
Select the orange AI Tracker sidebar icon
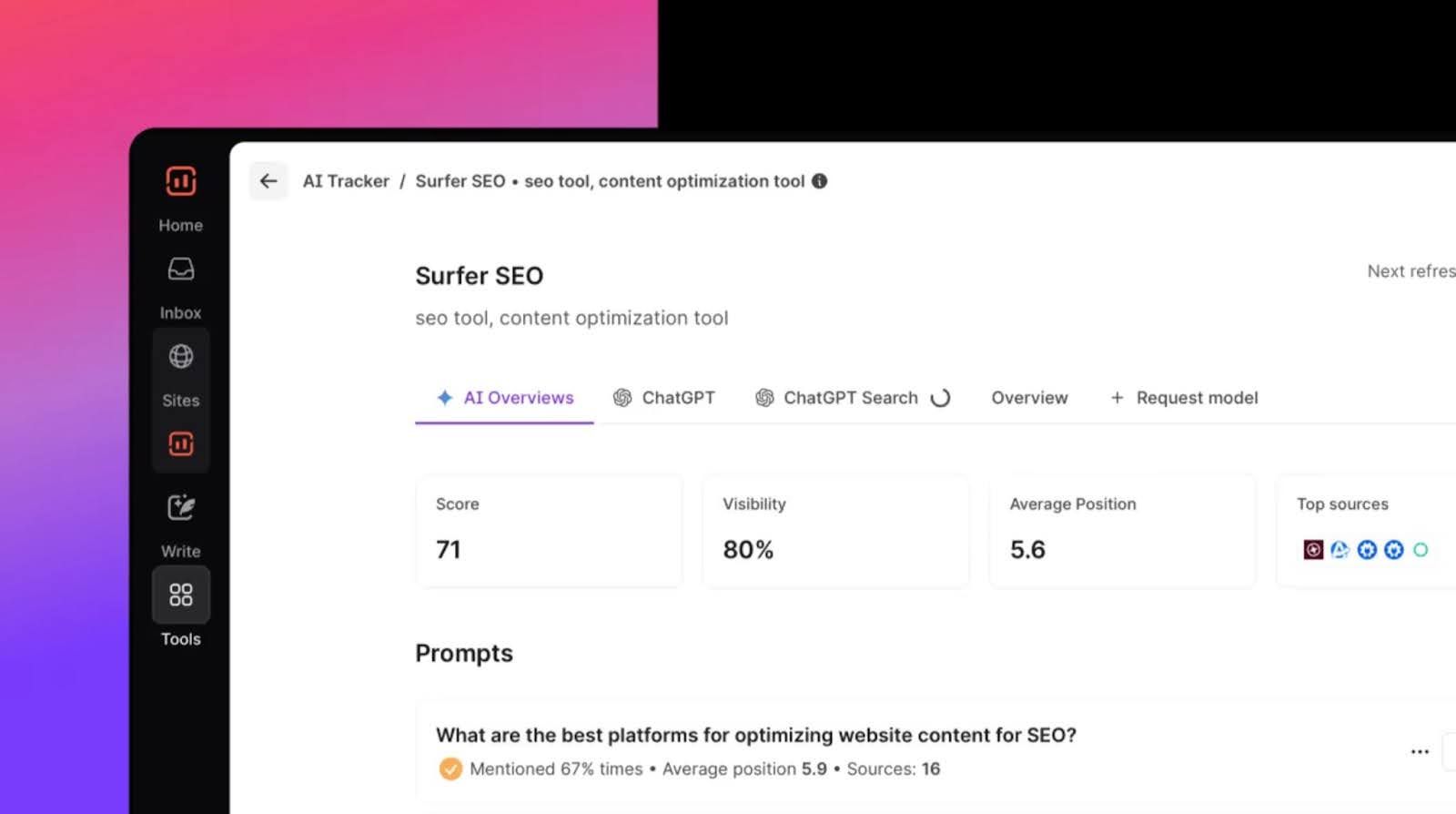[x=180, y=443]
